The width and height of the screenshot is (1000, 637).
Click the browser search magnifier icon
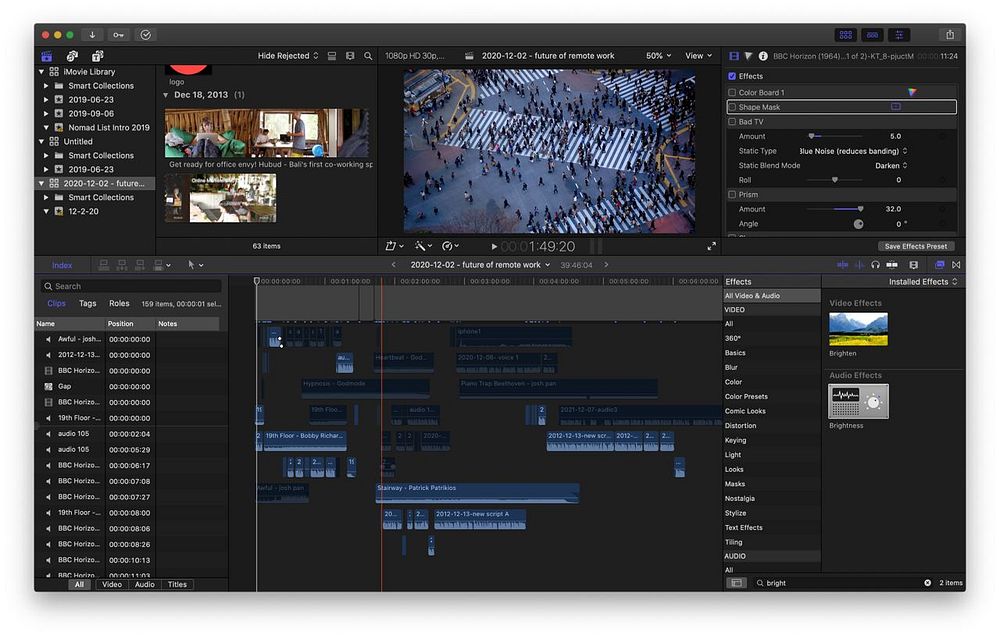(x=368, y=56)
